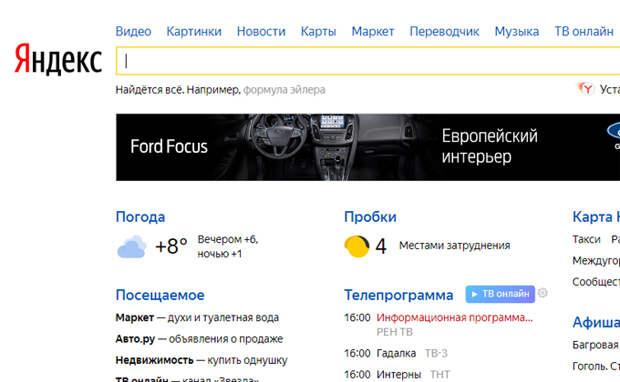Viewport: 620px width, 382px height.
Task: Open the Новости tab
Action: coord(261,31)
